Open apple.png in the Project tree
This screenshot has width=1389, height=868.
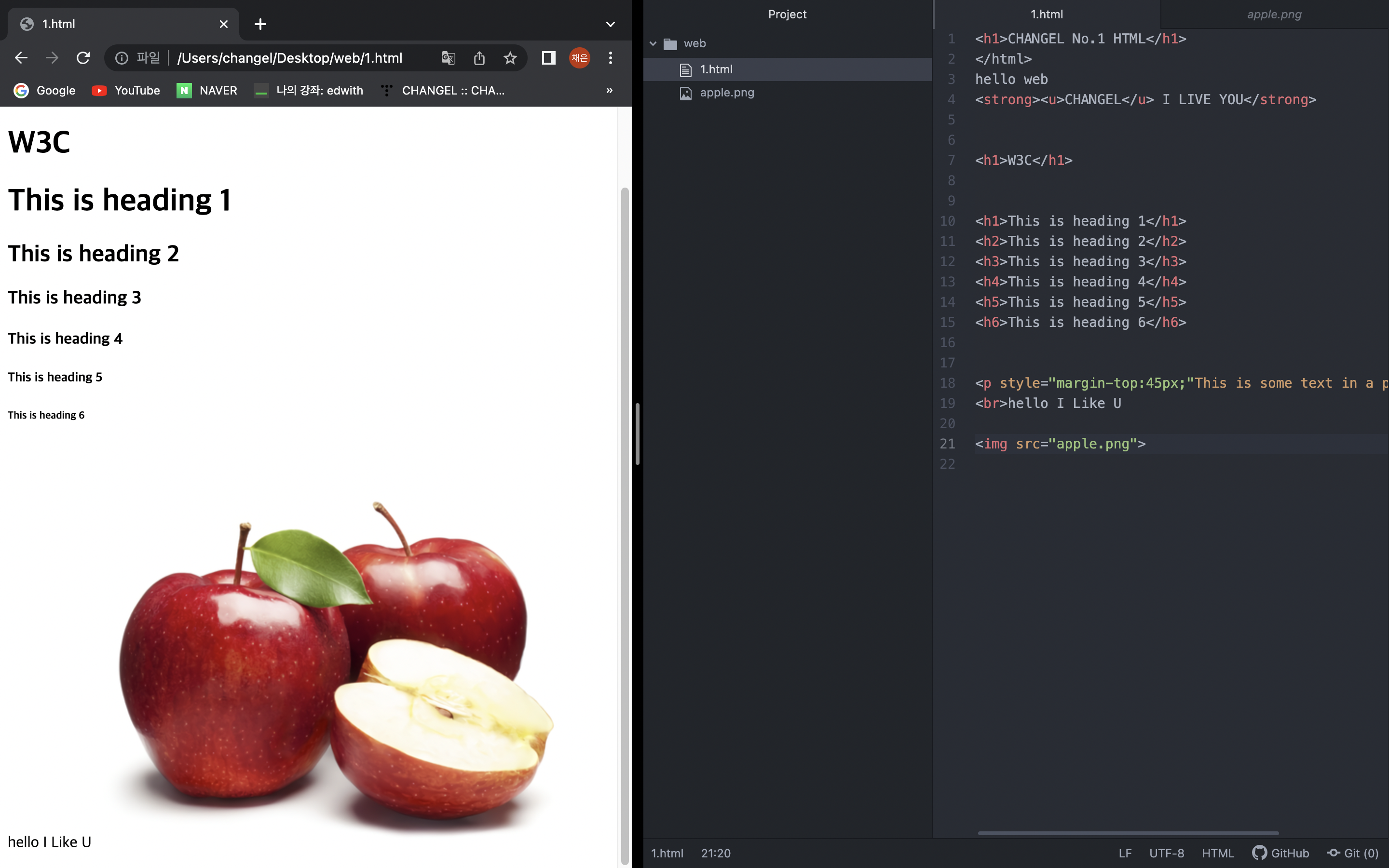point(788,93)
